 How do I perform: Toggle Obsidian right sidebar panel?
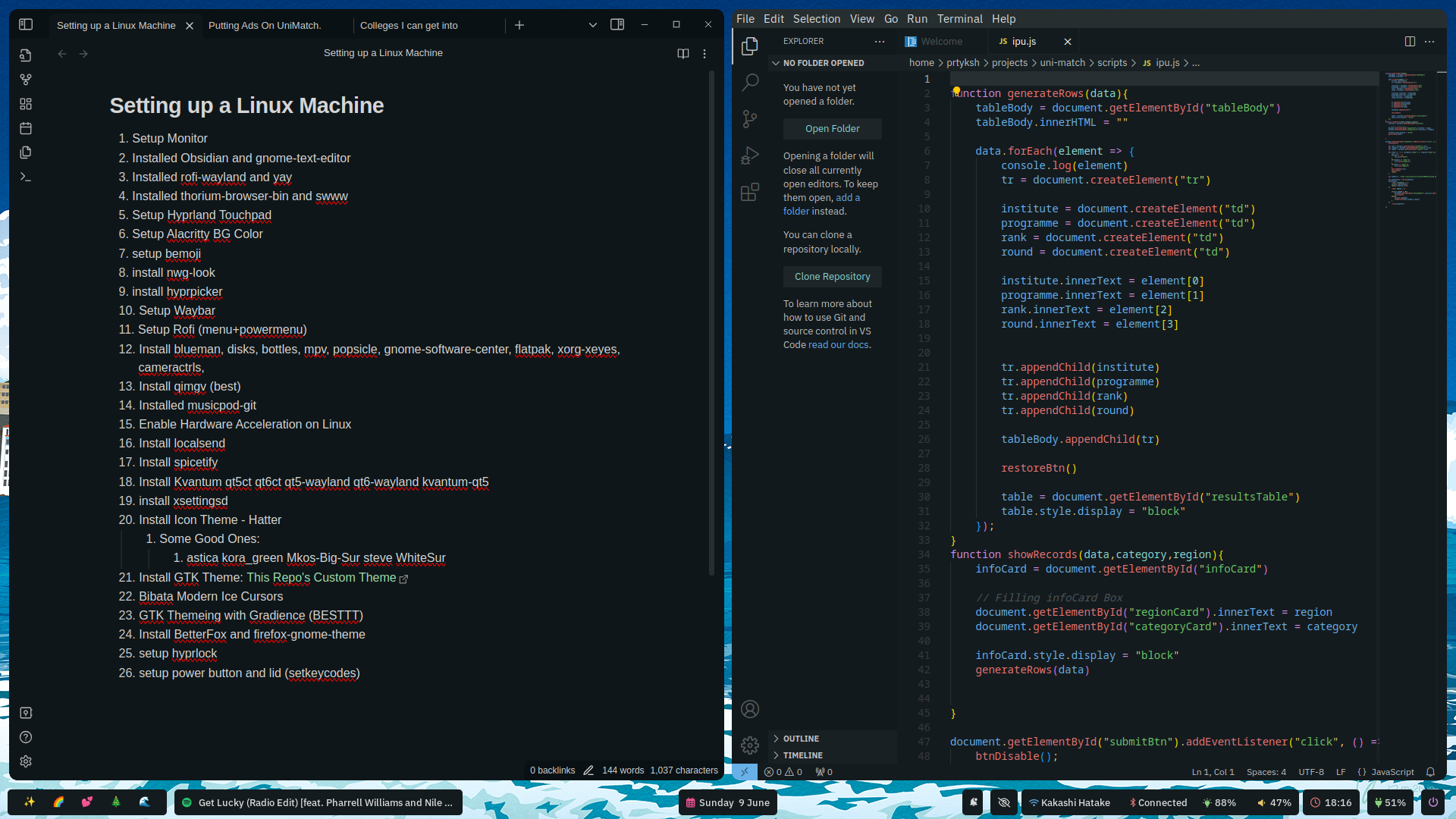[x=617, y=25]
